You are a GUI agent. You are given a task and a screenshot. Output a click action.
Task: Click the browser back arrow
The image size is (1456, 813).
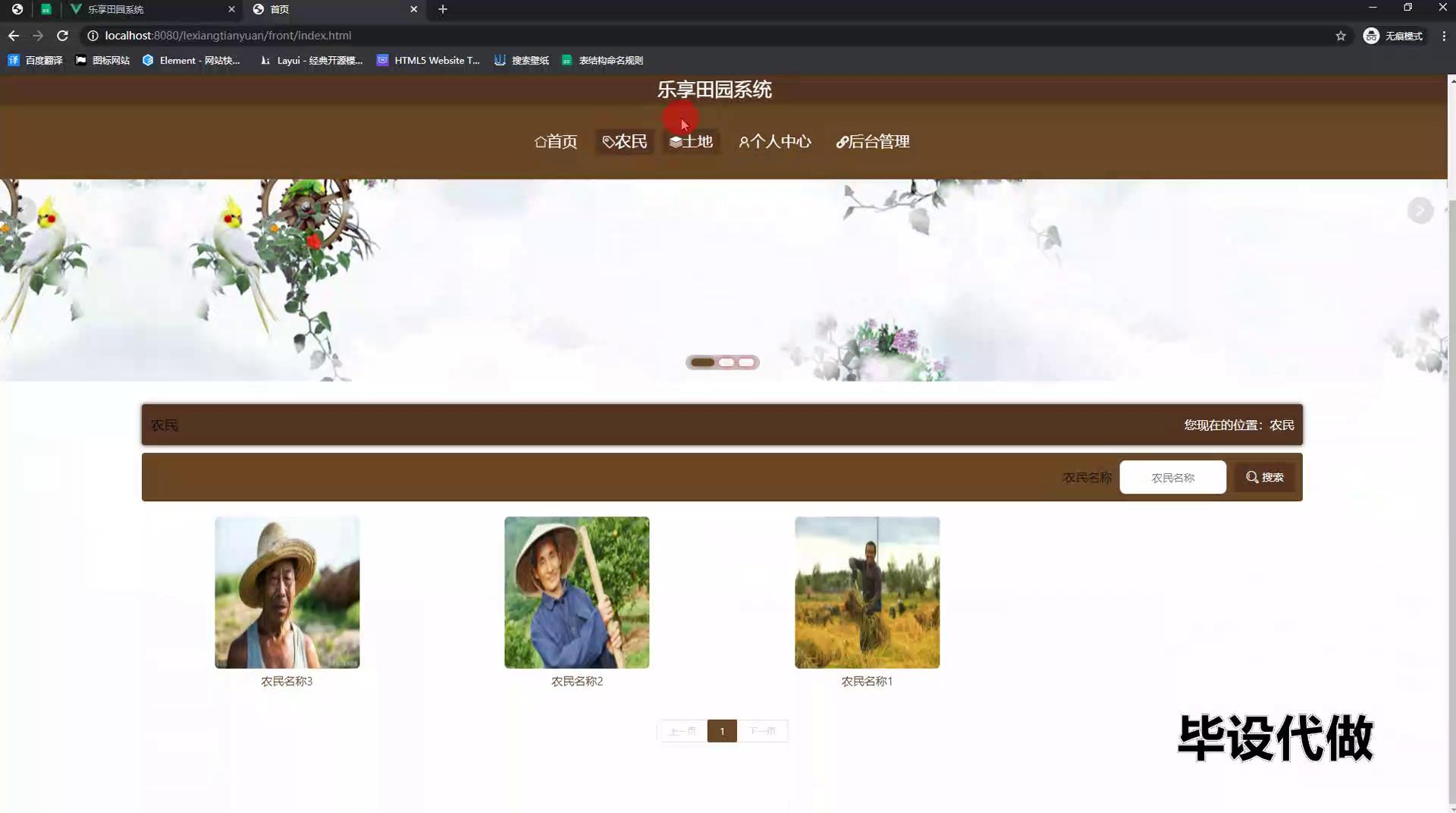14,36
